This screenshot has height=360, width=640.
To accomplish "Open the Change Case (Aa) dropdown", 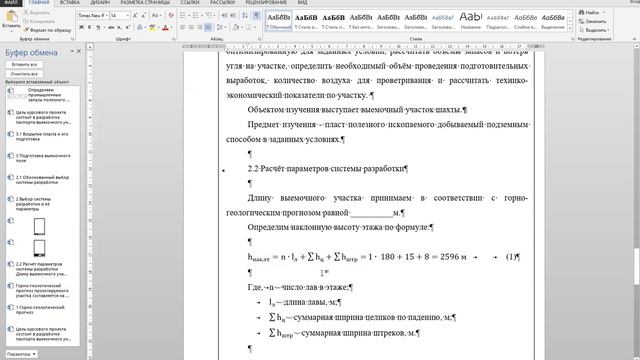I will tap(156, 16).
